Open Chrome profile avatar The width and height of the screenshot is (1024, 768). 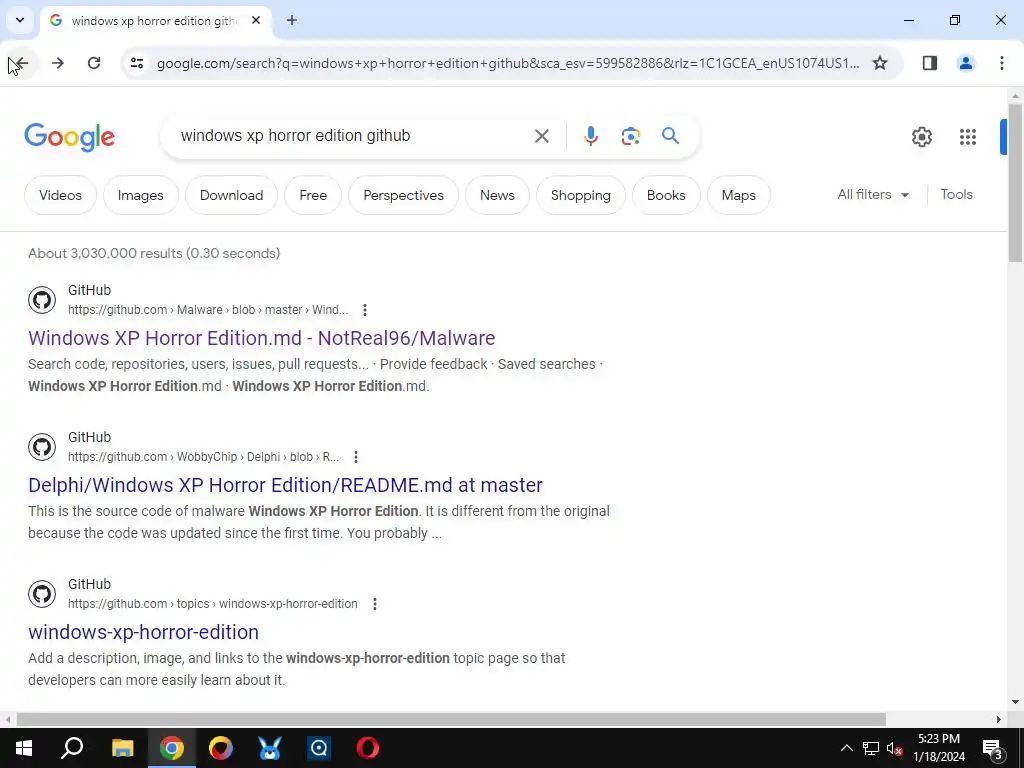pyautogui.click(x=965, y=63)
